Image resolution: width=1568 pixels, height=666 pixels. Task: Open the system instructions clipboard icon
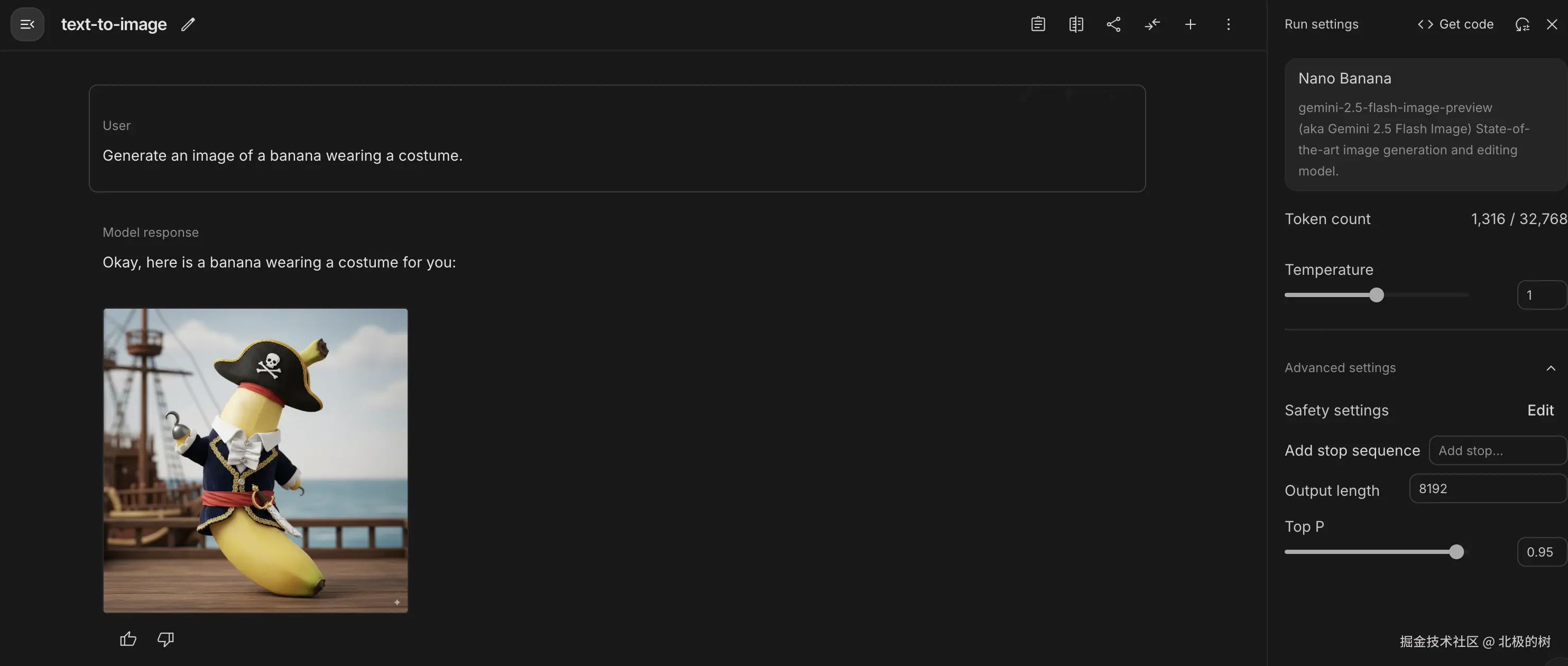tap(1038, 24)
